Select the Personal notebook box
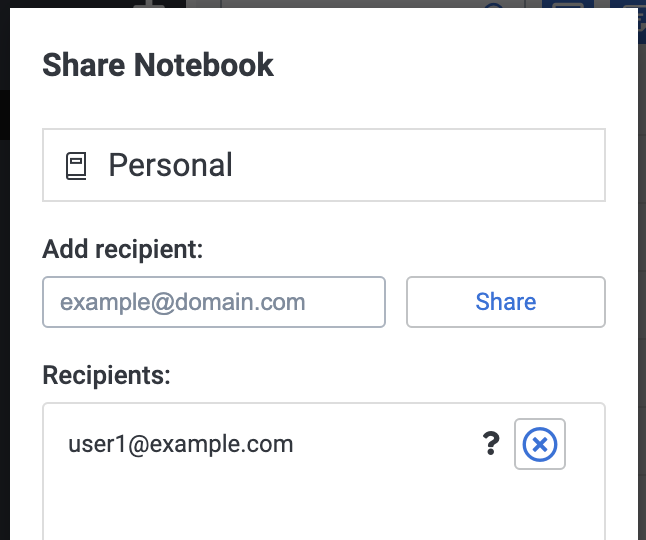The height and width of the screenshot is (540, 646). click(x=324, y=165)
